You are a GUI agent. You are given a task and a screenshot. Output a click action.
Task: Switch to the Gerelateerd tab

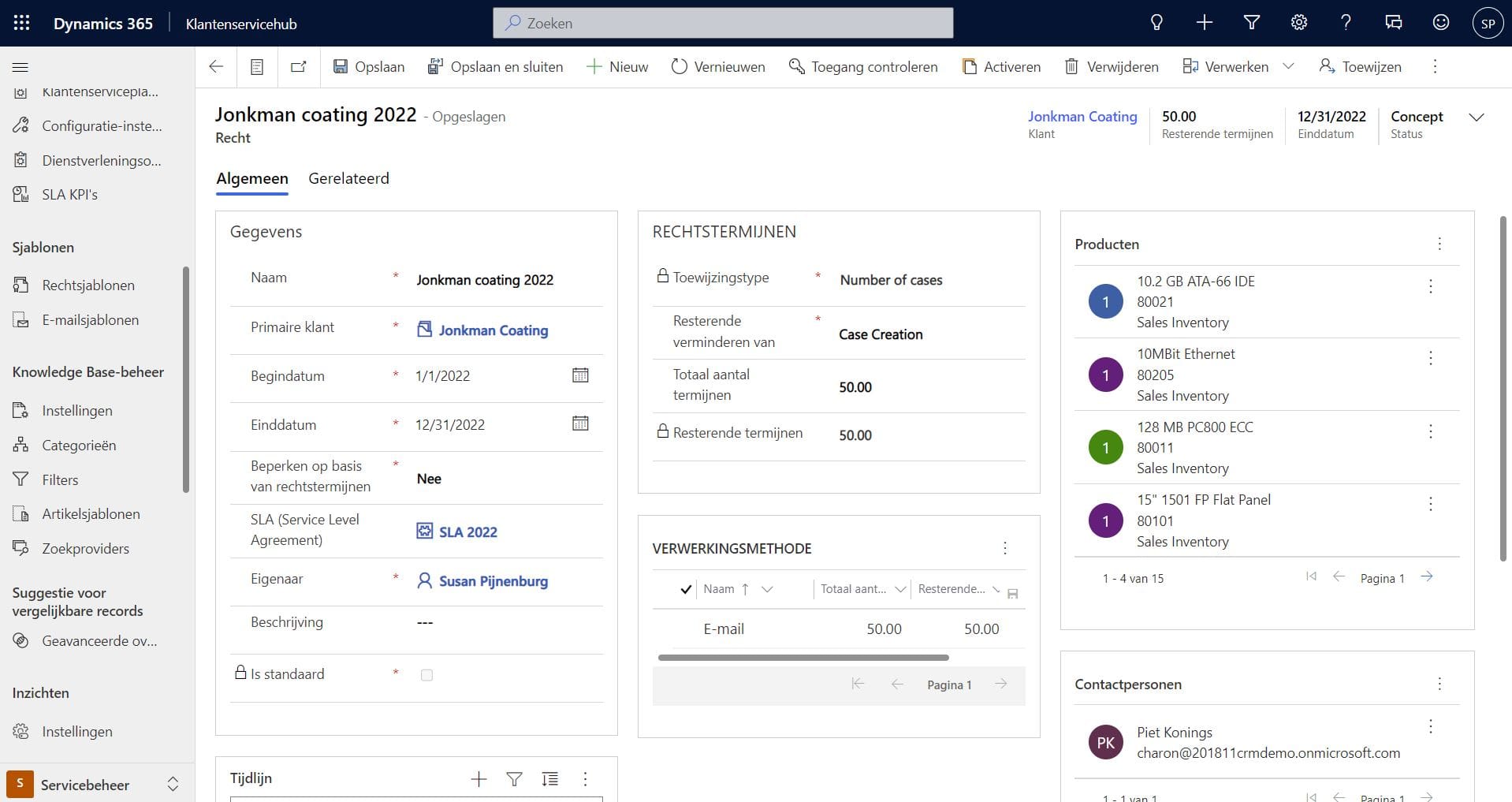click(348, 178)
